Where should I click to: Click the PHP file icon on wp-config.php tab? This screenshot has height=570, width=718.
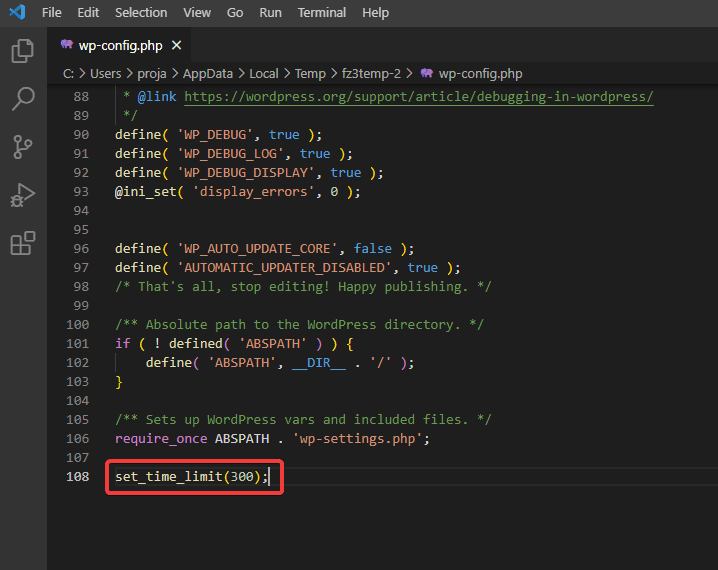click(67, 45)
